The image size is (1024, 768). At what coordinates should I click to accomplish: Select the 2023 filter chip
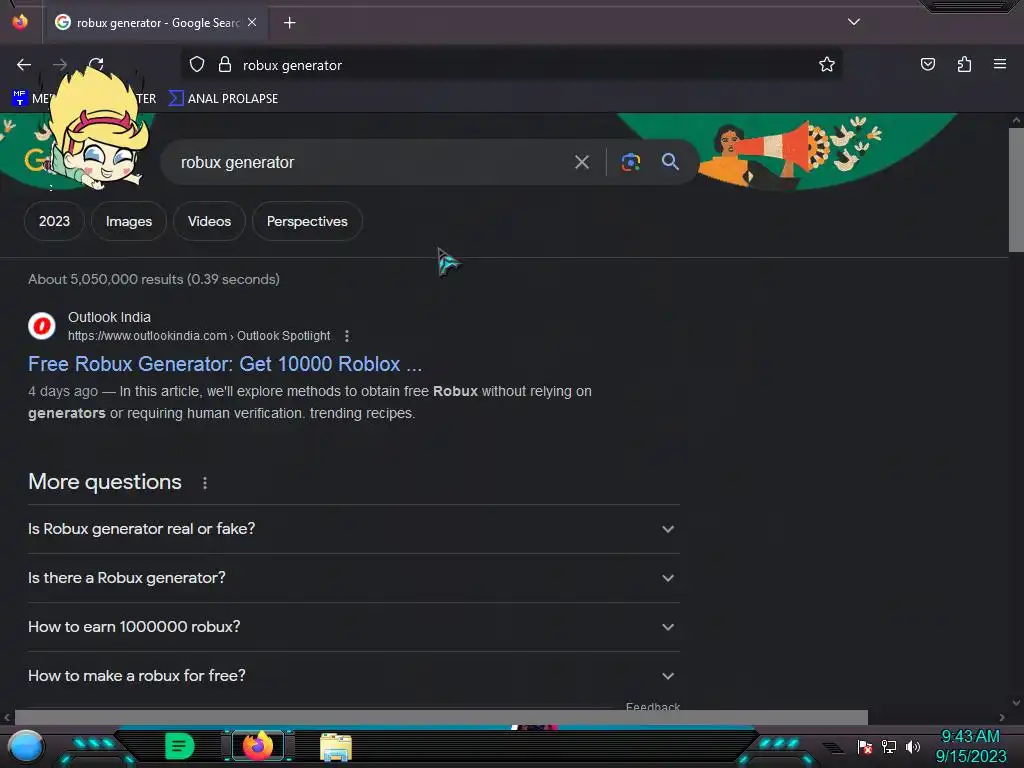54,221
